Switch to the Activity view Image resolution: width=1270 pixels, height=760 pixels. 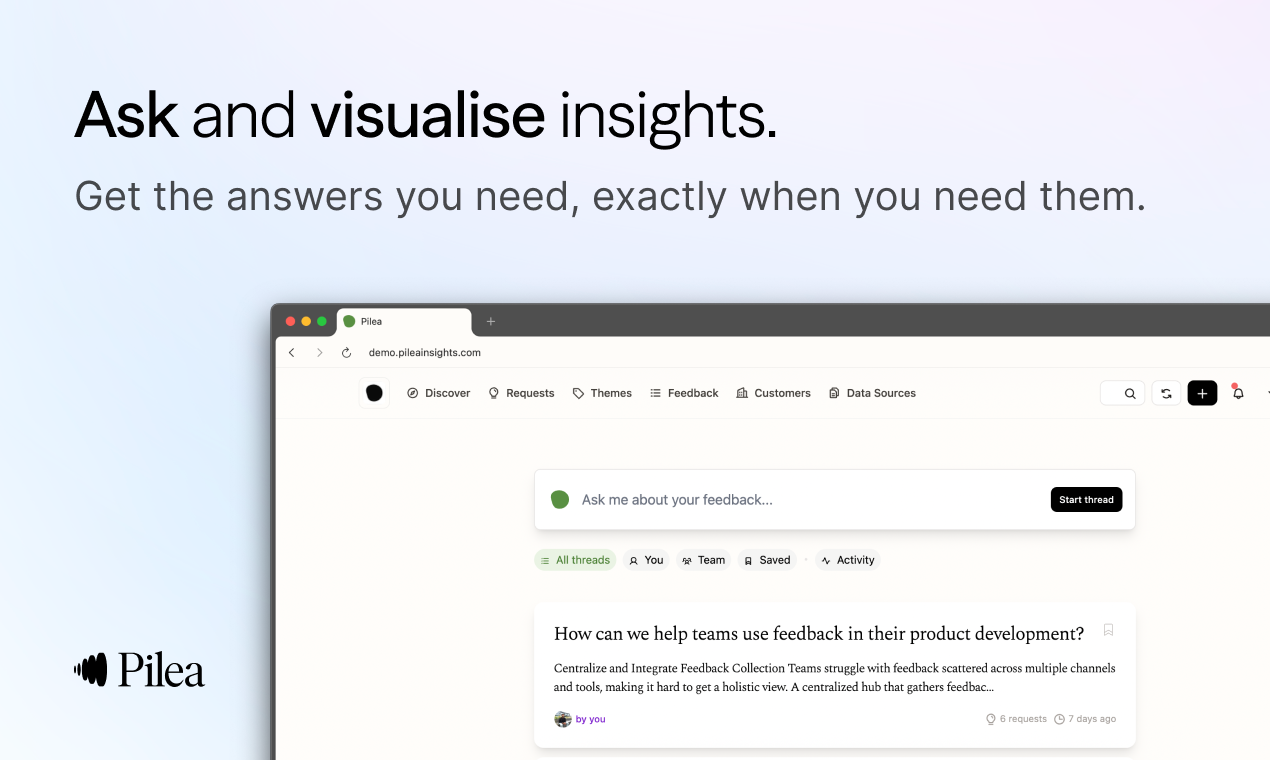[847, 560]
